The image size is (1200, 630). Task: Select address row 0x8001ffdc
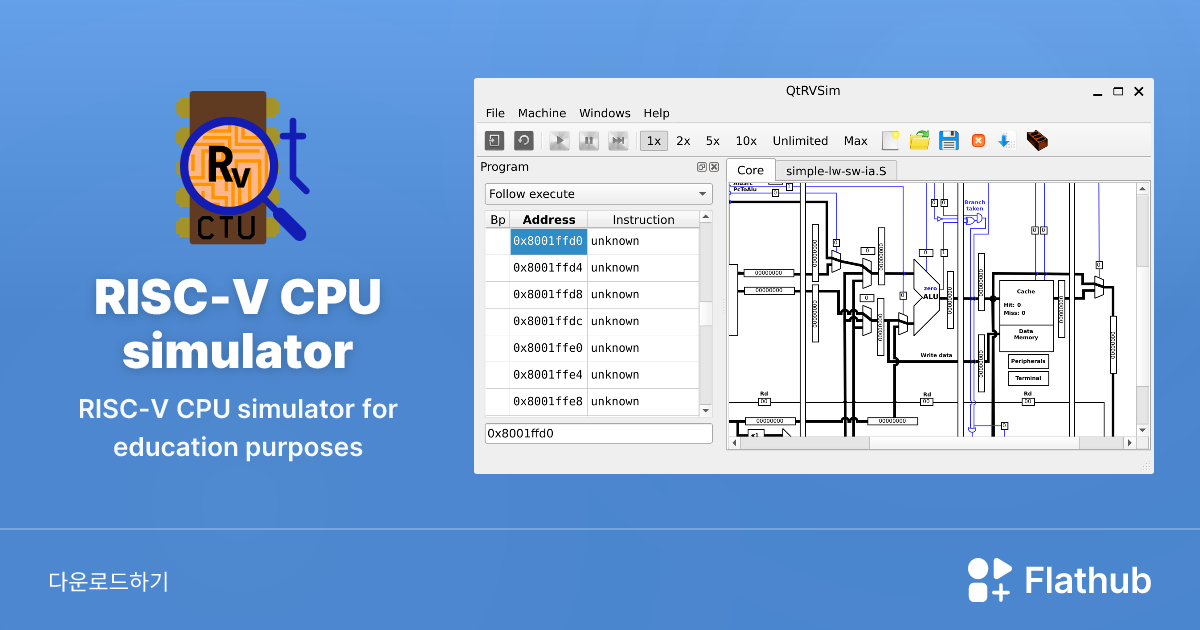point(548,321)
